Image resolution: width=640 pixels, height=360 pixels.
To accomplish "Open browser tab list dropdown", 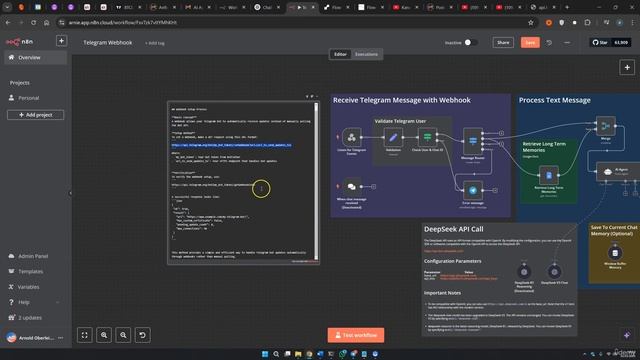I will (x=7, y=7).
